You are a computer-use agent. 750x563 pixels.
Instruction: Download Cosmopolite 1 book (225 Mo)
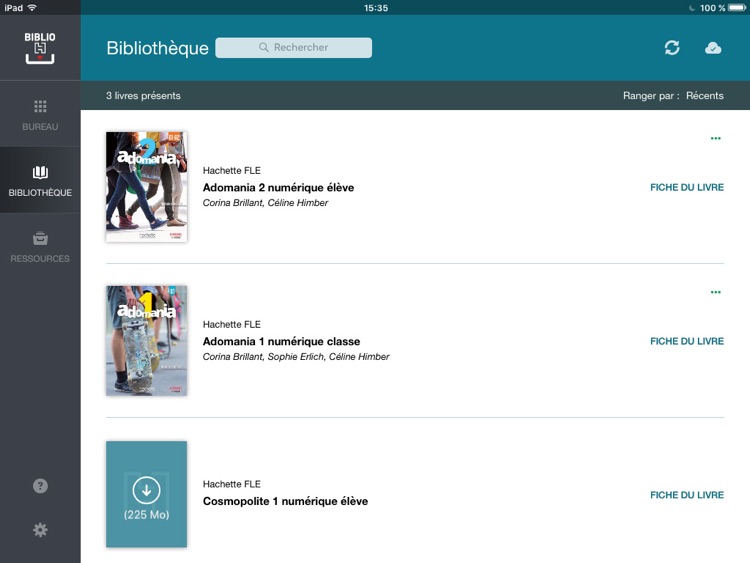[x=146, y=494]
